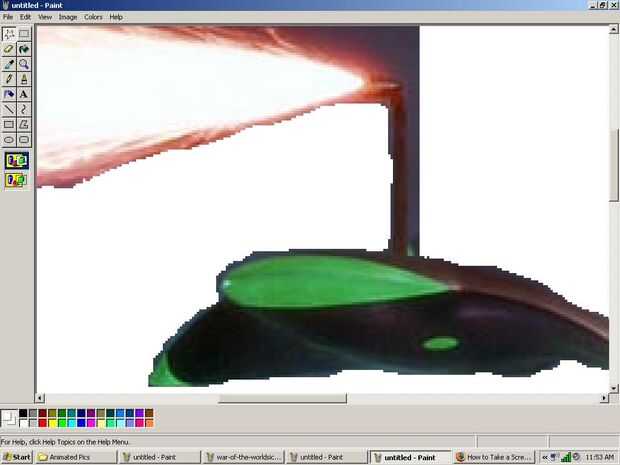Pick magenta from the color palette
The width and height of the screenshot is (620, 465).
(x=91, y=423)
